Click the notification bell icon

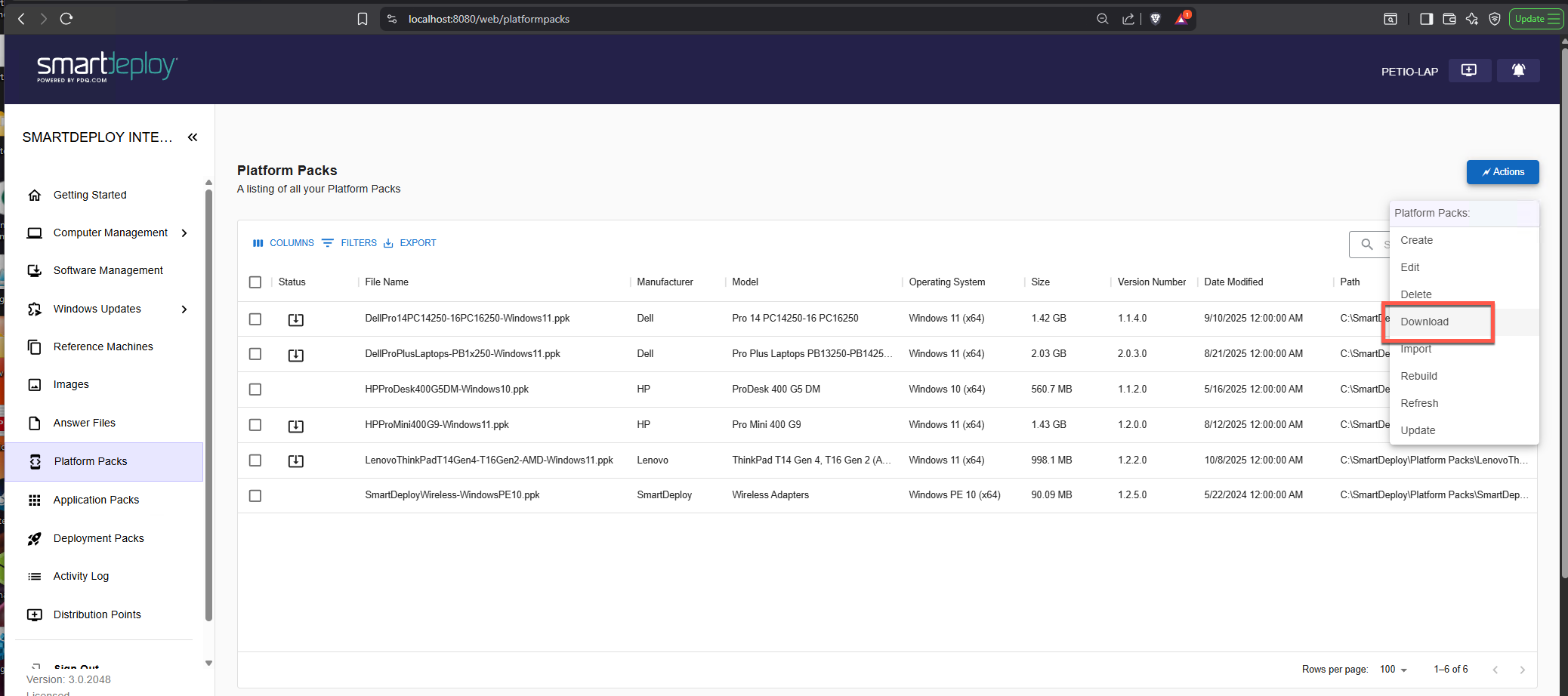(x=1518, y=70)
